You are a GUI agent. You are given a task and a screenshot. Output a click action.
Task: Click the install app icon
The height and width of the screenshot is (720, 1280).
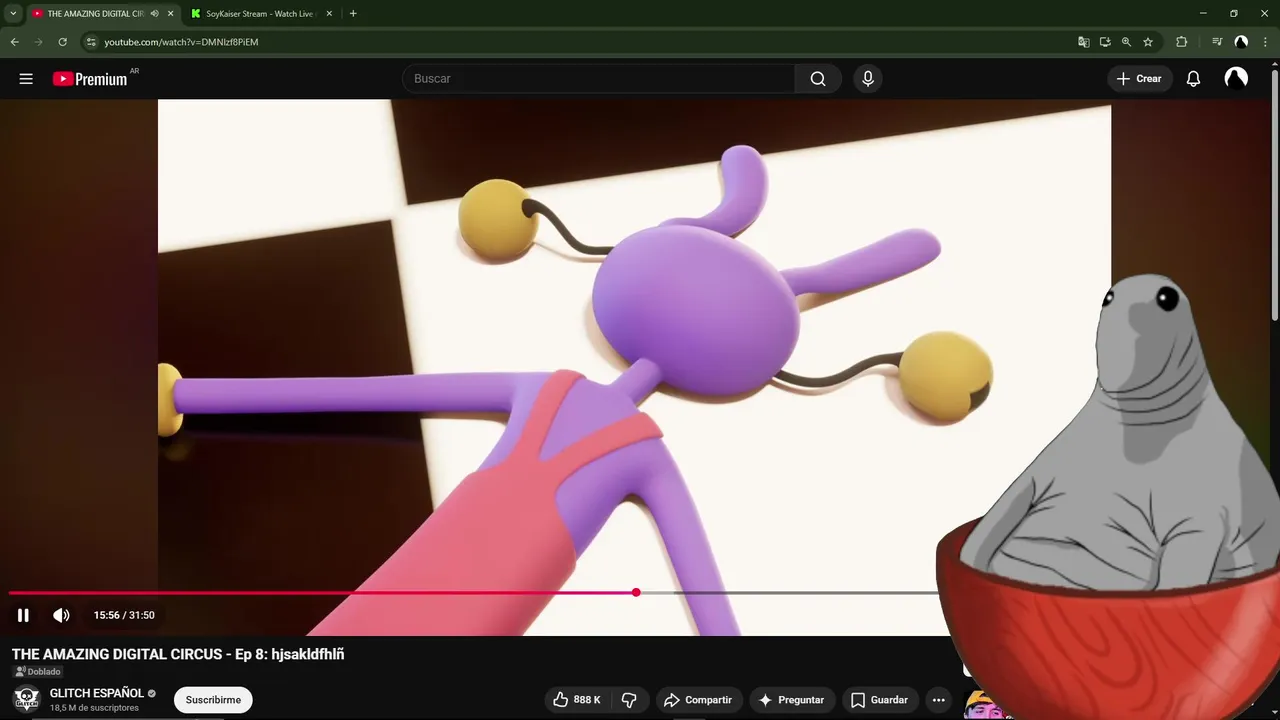[1105, 42]
